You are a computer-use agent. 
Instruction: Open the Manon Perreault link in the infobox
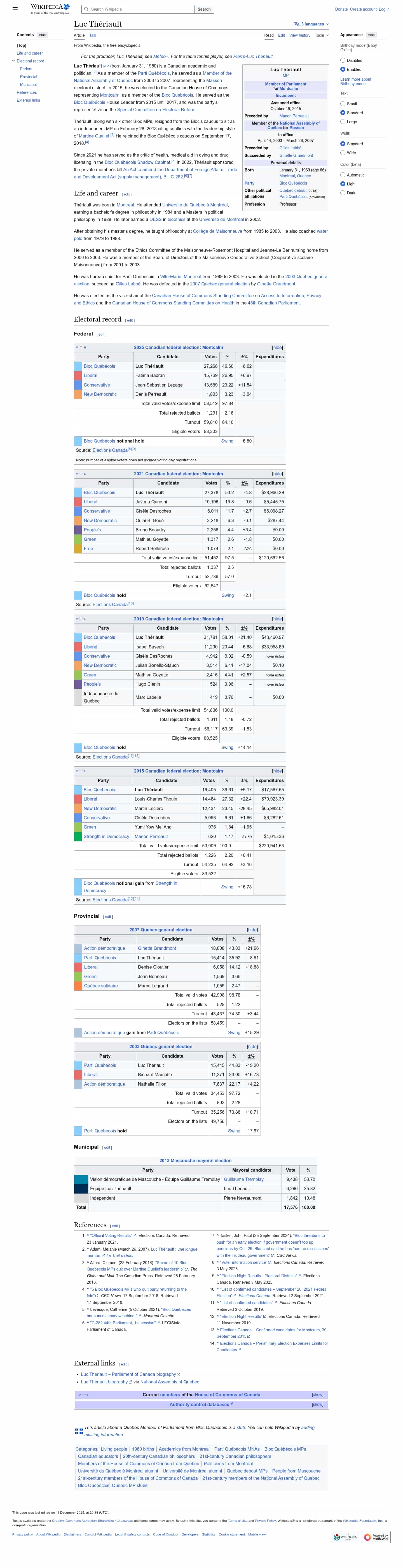(x=294, y=116)
